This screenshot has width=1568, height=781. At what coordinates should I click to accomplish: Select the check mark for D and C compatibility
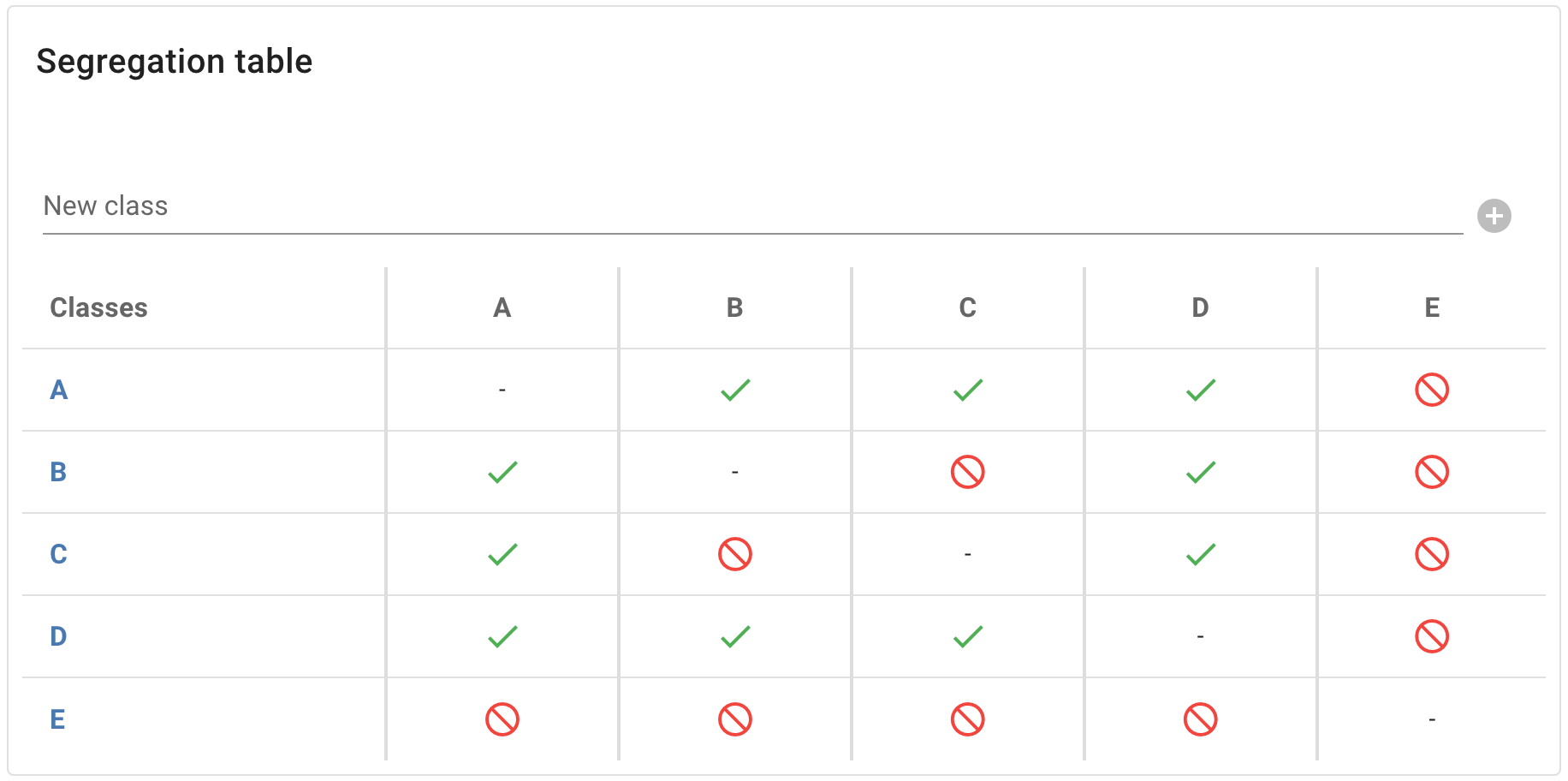[x=967, y=636]
